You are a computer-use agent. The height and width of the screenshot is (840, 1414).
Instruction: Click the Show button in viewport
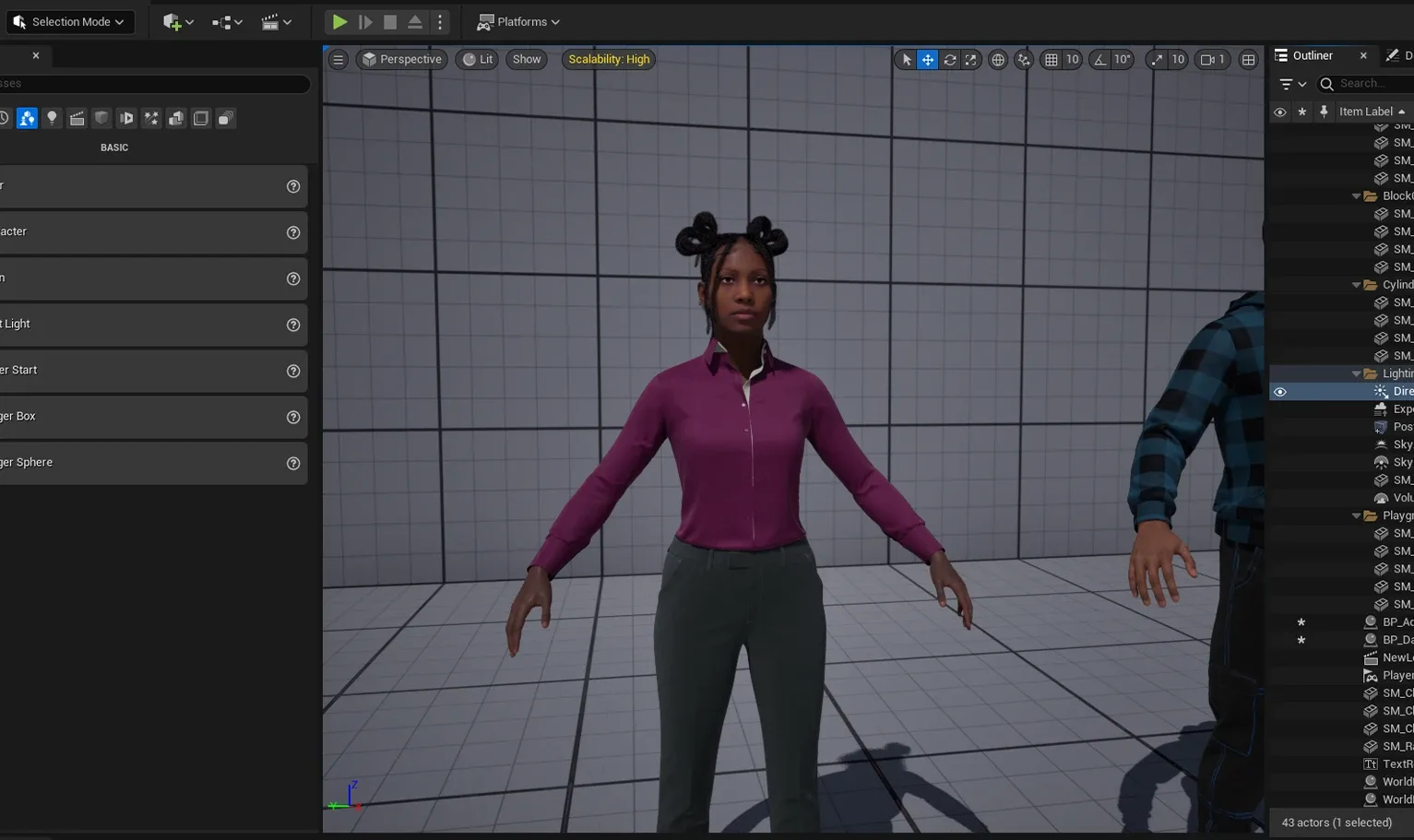pyautogui.click(x=527, y=59)
